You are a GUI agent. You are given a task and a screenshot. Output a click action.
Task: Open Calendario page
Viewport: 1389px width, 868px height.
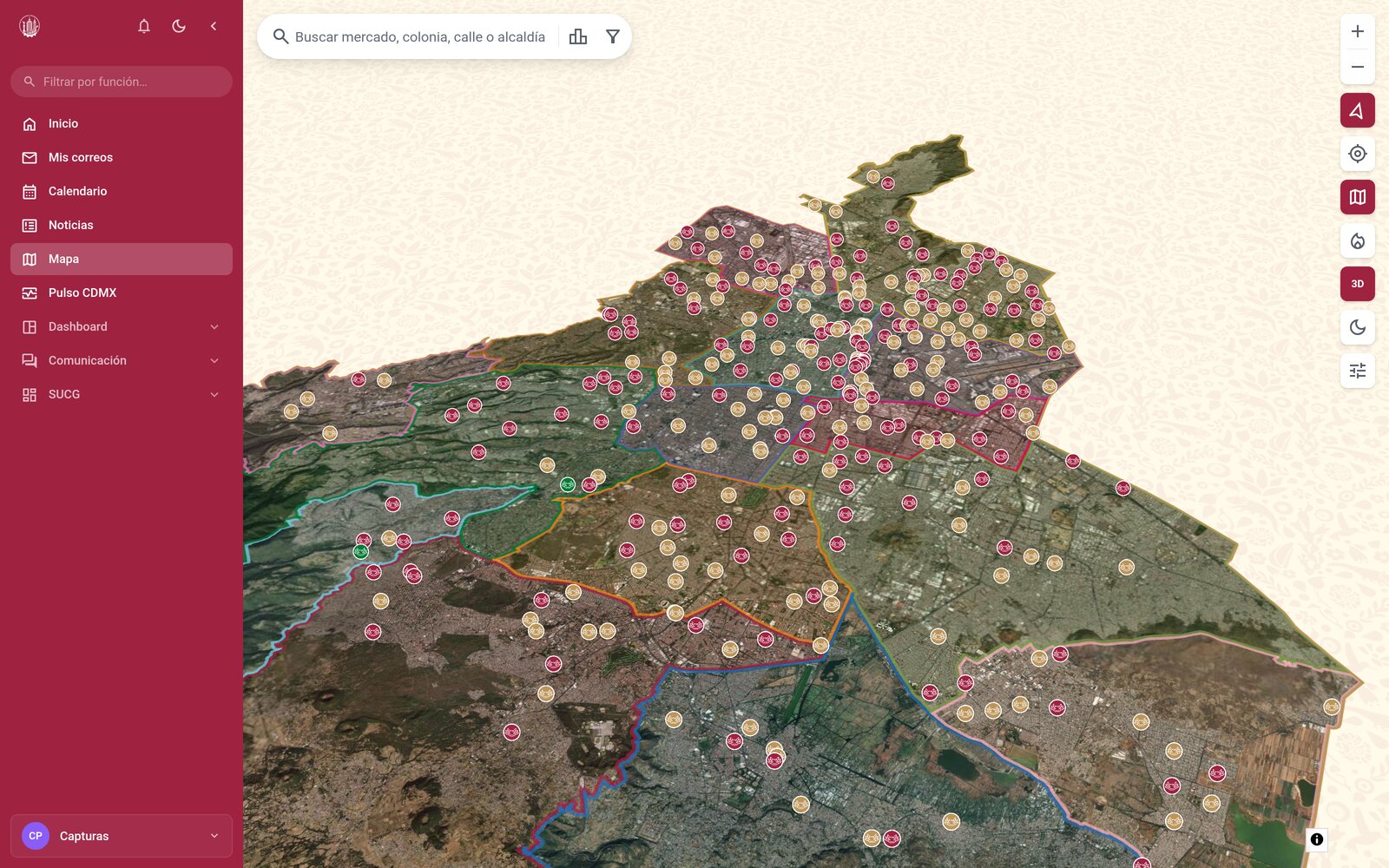tap(122, 191)
